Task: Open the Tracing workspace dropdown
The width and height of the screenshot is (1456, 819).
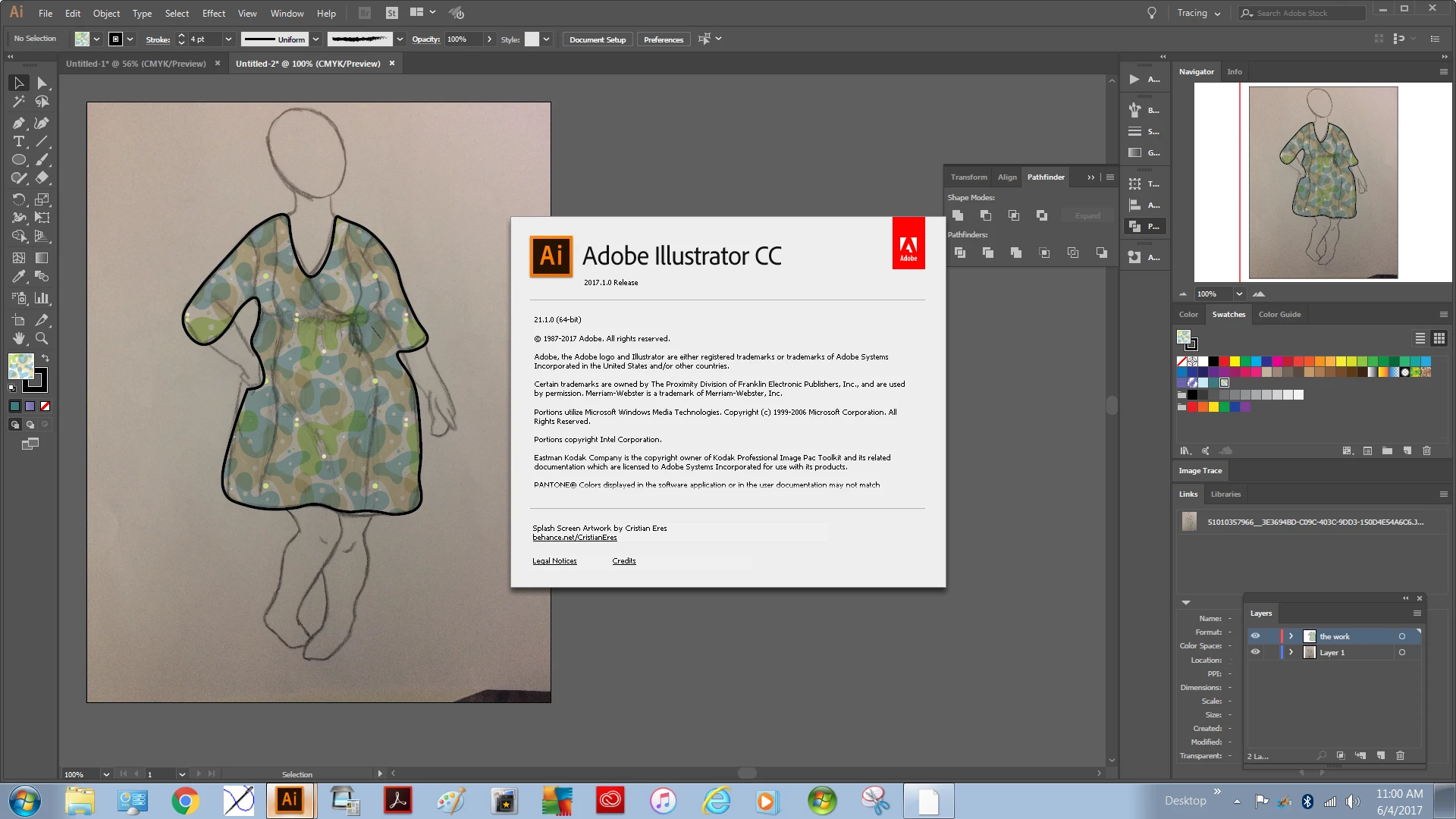Action: (1199, 13)
